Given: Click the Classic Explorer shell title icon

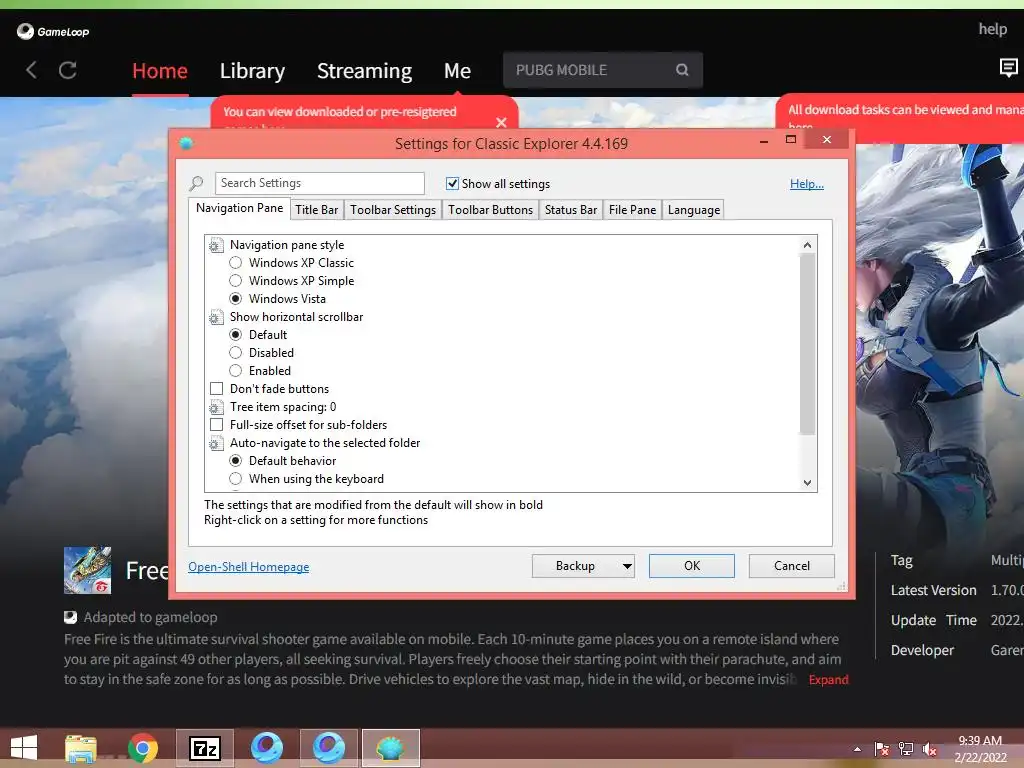Looking at the screenshot, I should pyautogui.click(x=186, y=143).
